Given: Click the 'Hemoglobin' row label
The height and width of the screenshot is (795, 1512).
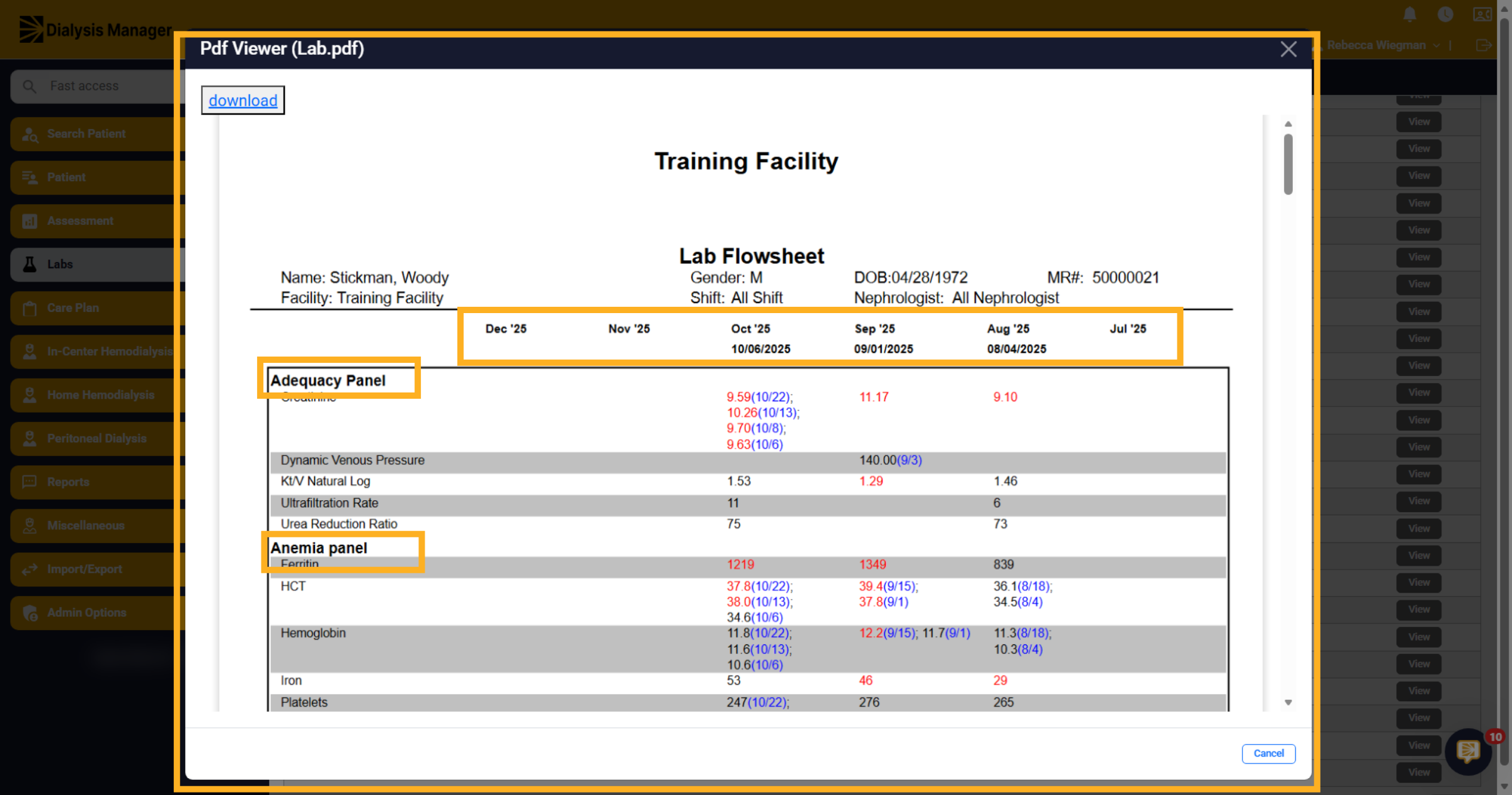Looking at the screenshot, I should 313,633.
